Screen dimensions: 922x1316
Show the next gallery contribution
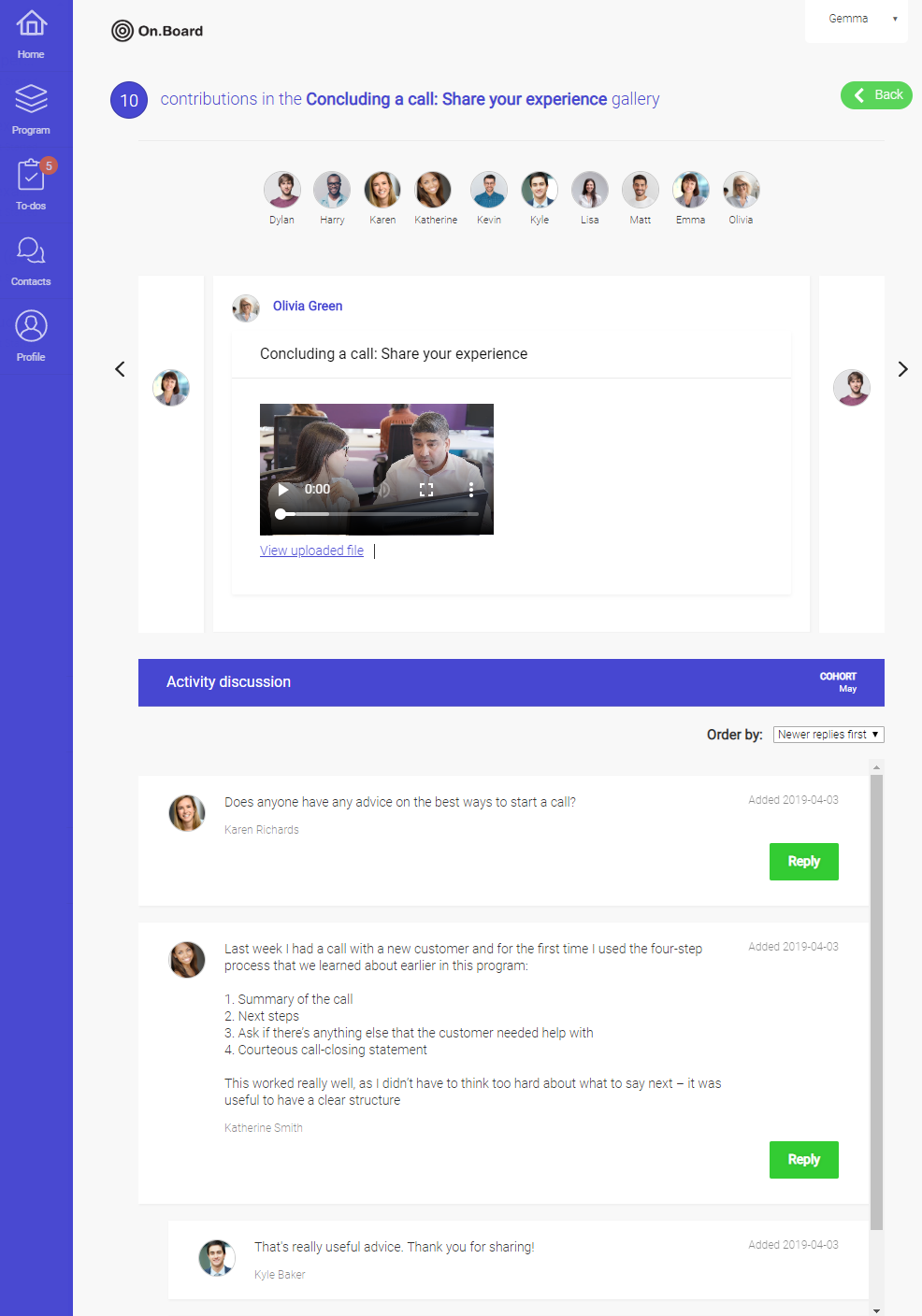[x=901, y=369]
